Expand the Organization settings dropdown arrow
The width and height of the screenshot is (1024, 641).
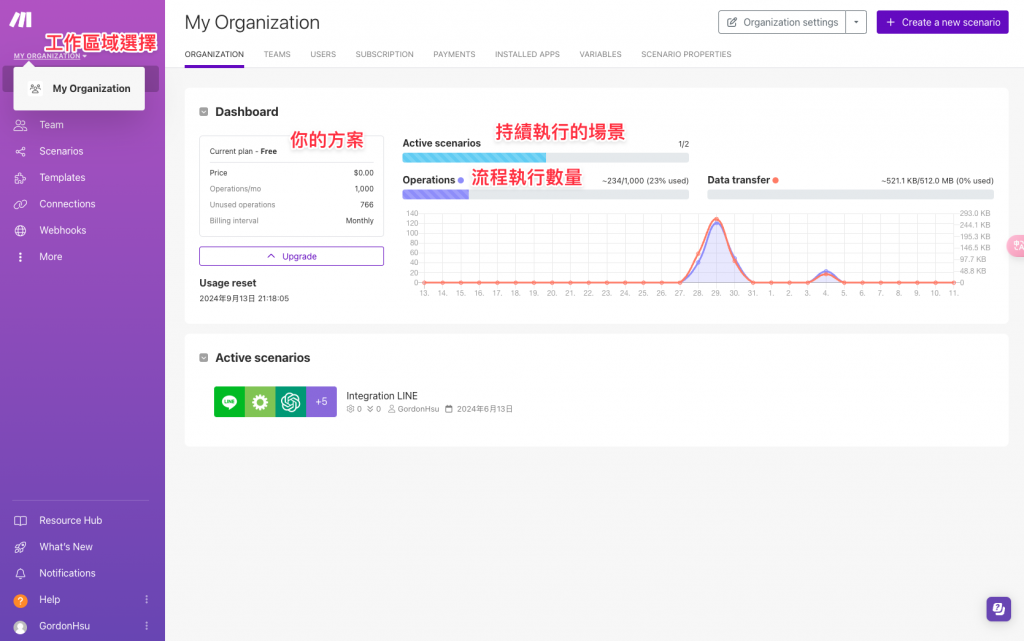coord(856,22)
